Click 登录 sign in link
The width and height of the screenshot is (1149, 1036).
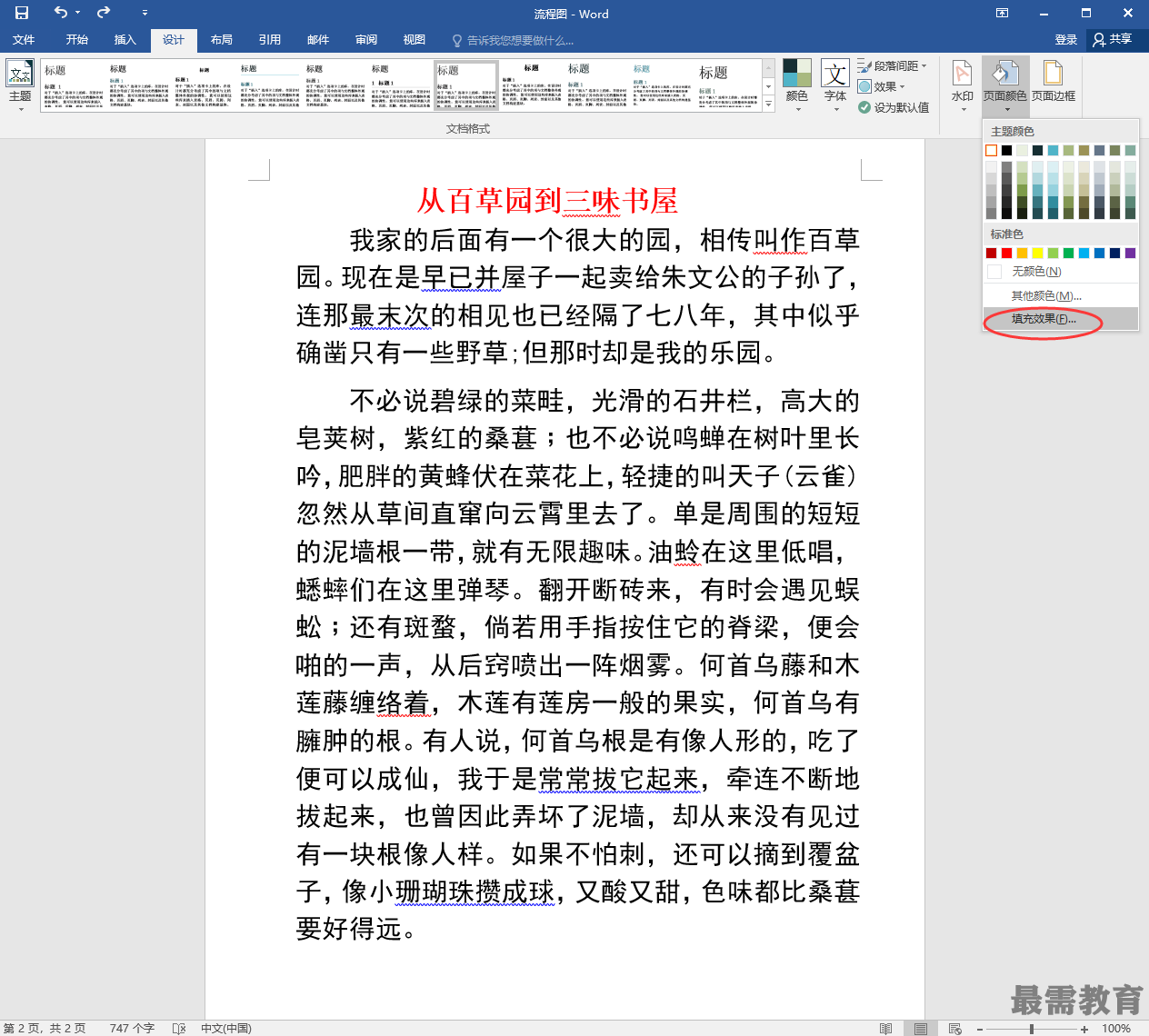1066,40
